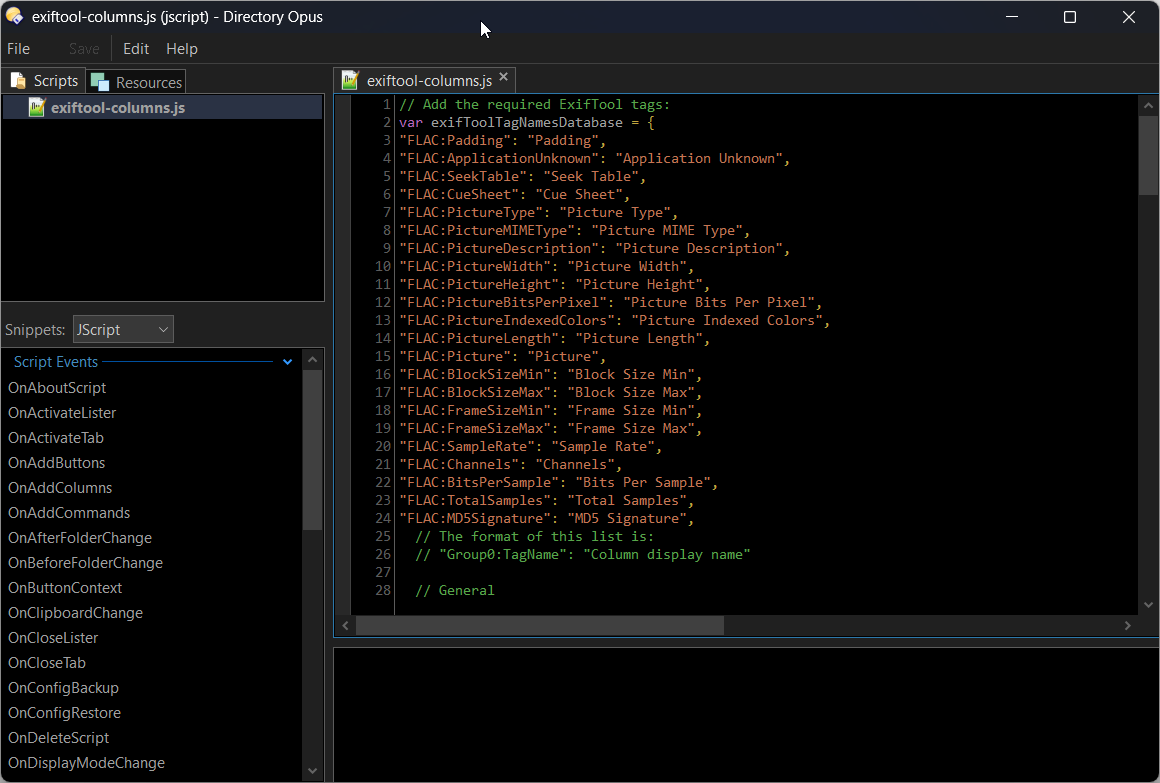The height and width of the screenshot is (783, 1160).
Task: Click the Resources tab icon
Action: [x=99, y=81]
